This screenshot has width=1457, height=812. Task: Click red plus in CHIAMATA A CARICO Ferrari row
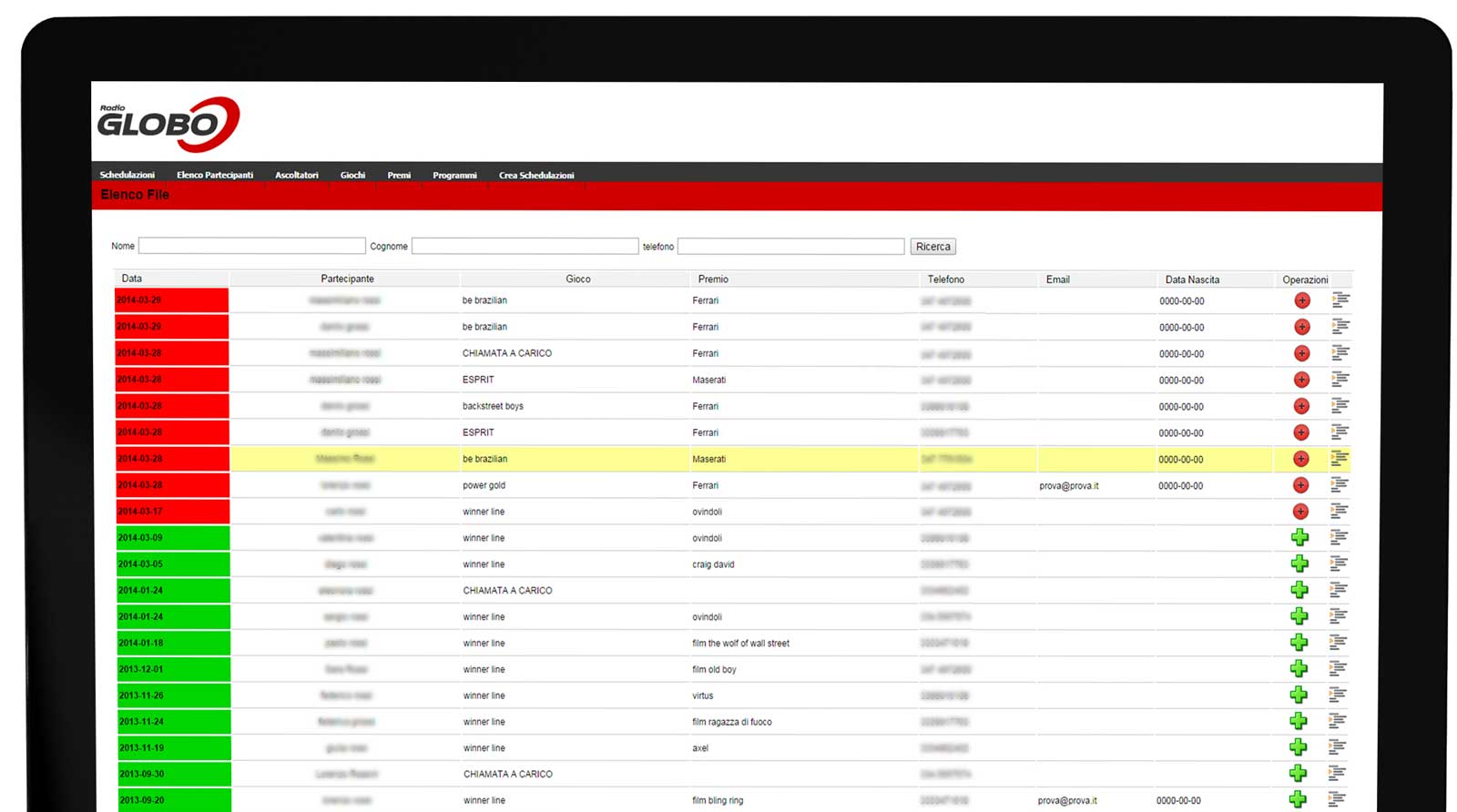coord(1301,353)
